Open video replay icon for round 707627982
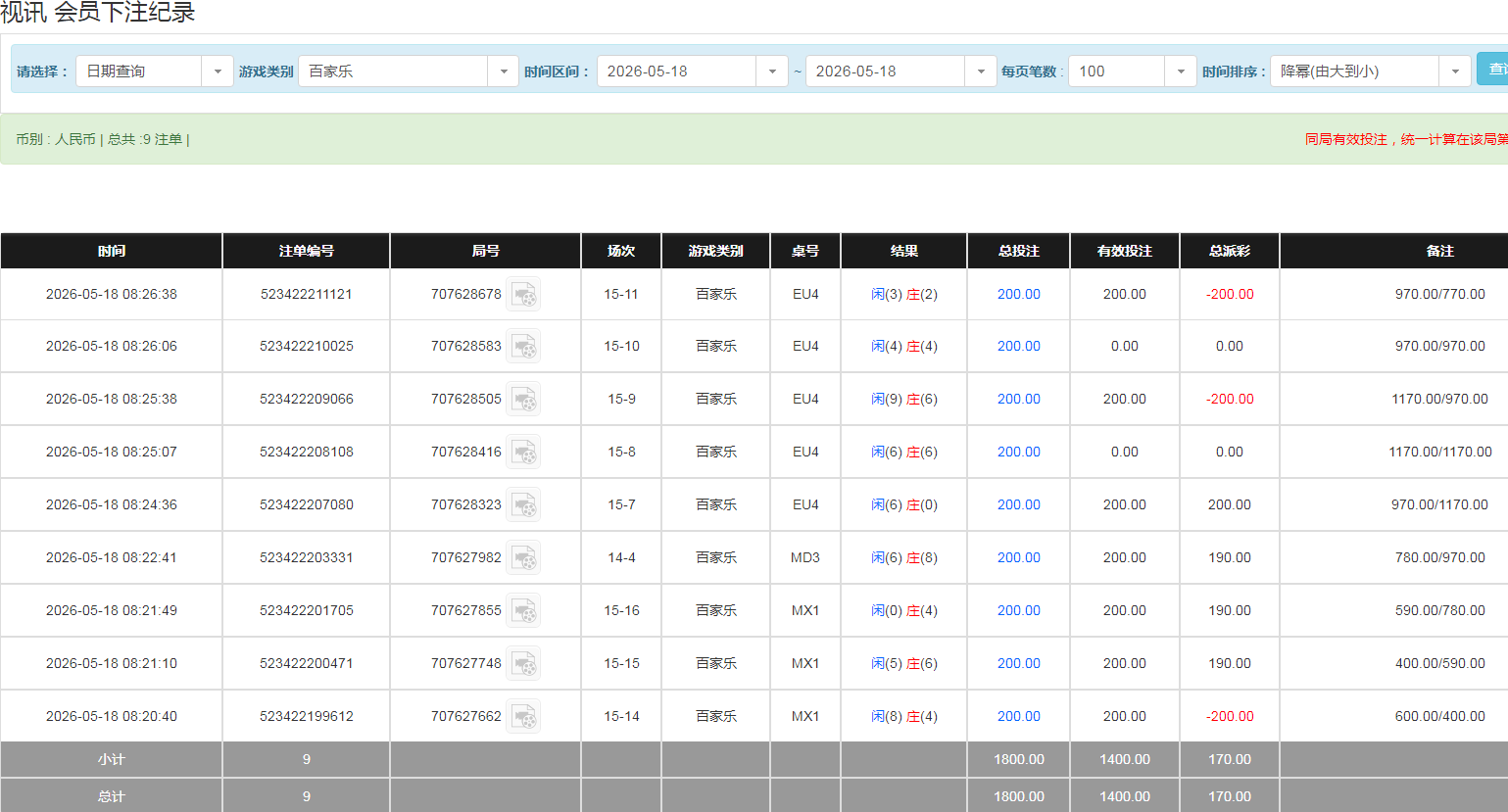Screen dimensions: 1508x812 pos(523,557)
